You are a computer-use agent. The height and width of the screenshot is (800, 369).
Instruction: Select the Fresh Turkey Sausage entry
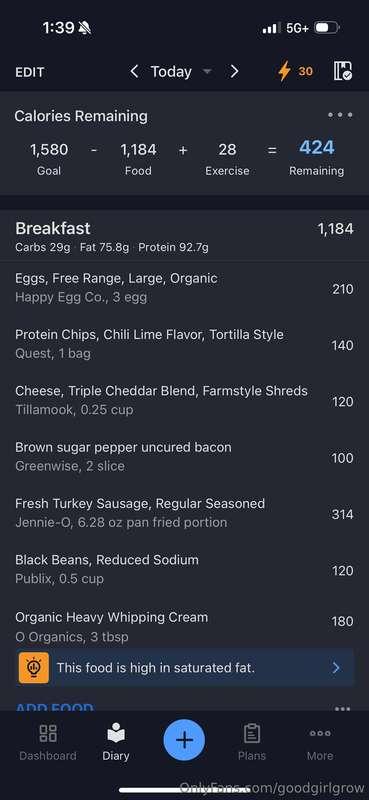point(184,513)
